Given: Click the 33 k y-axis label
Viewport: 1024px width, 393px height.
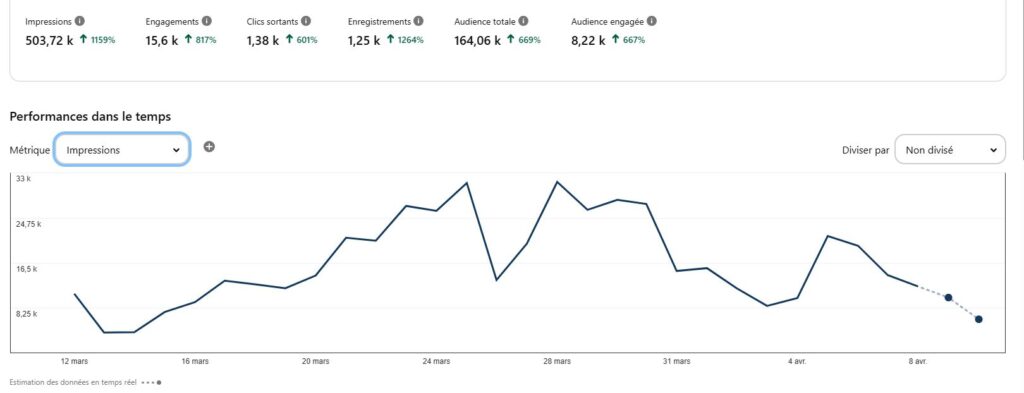Looking at the screenshot, I should 24,178.
